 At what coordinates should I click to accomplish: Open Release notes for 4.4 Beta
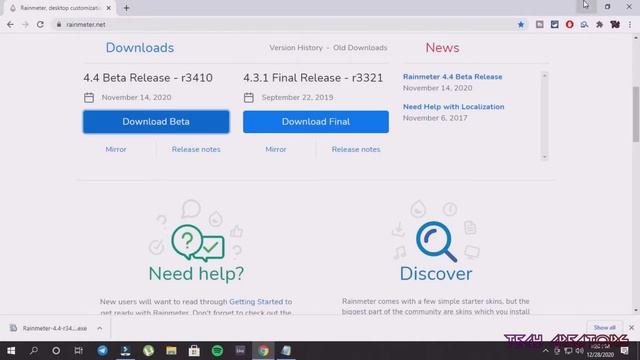click(196, 149)
